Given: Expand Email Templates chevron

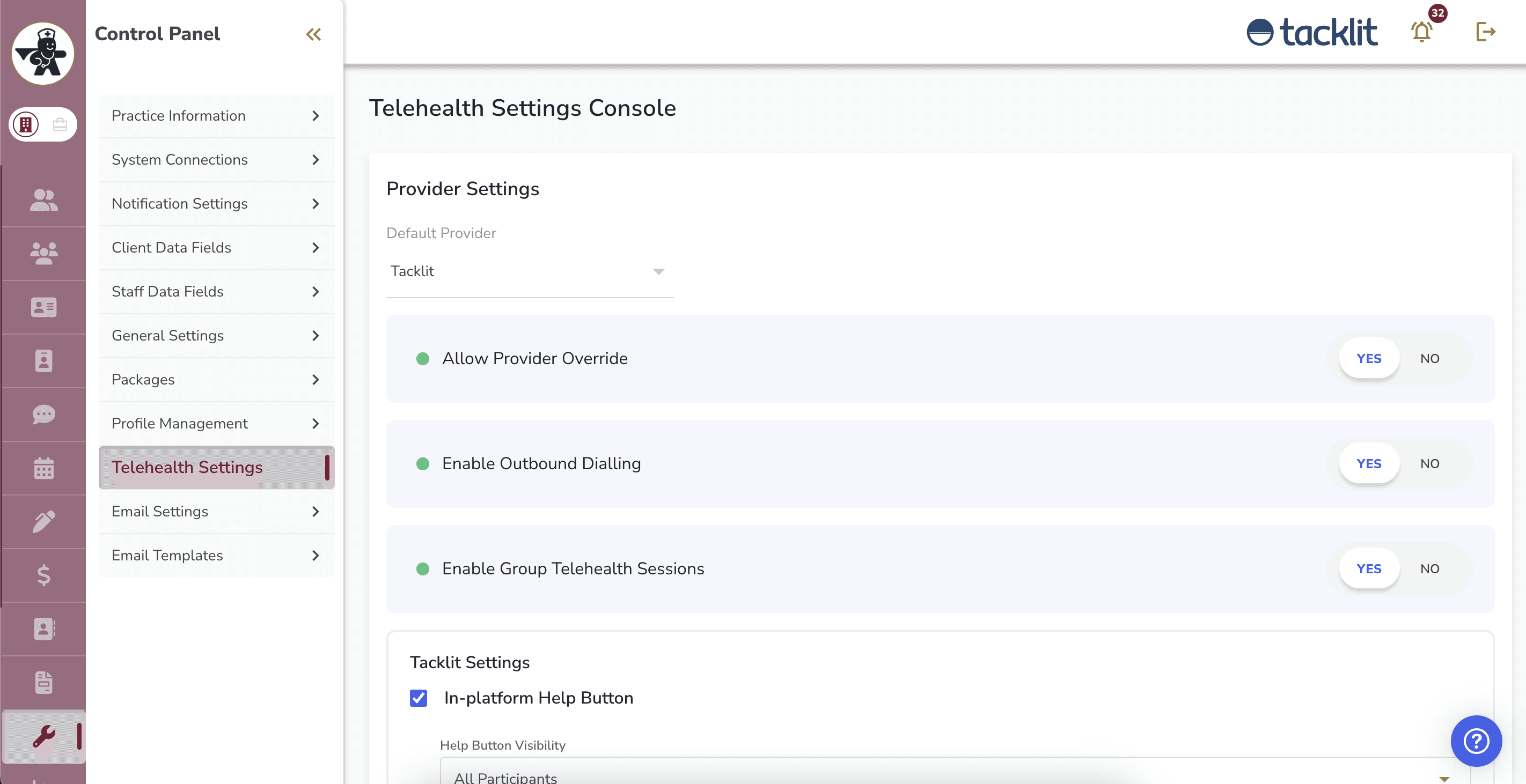Looking at the screenshot, I should 315,556.
